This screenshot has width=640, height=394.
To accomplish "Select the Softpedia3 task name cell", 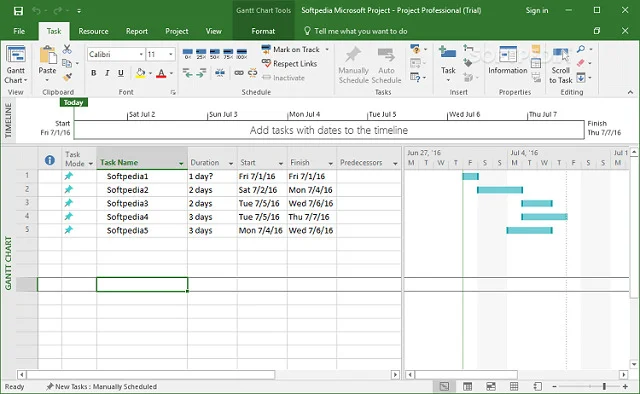I will click(142, 203).
